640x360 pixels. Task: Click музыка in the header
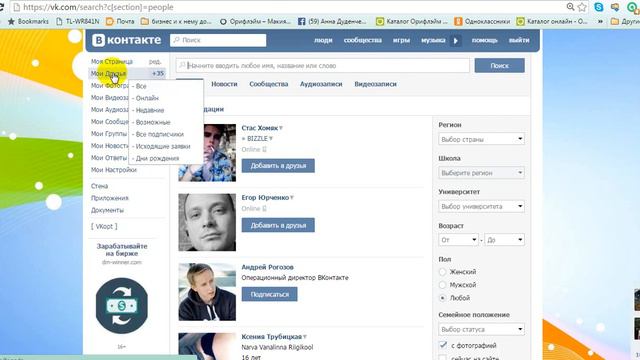point(433,40)
